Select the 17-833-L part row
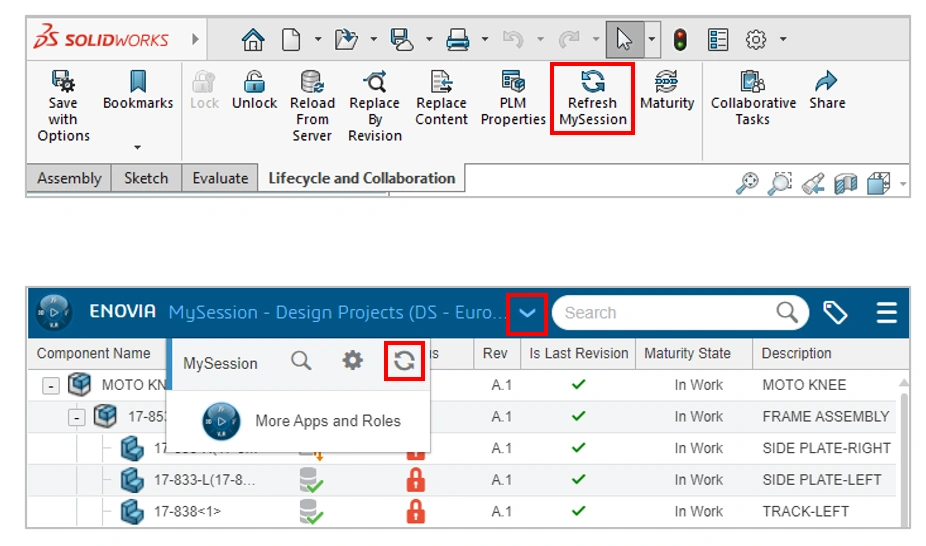The height and width of the screenshot is (546, 926). (462, 480)
